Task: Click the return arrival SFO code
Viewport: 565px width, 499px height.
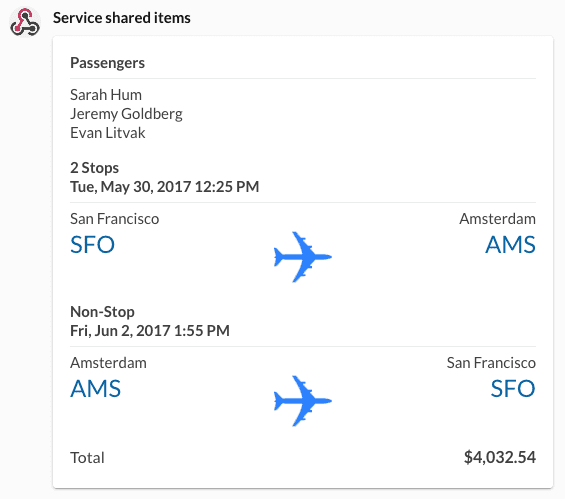Action: [513, 389]
